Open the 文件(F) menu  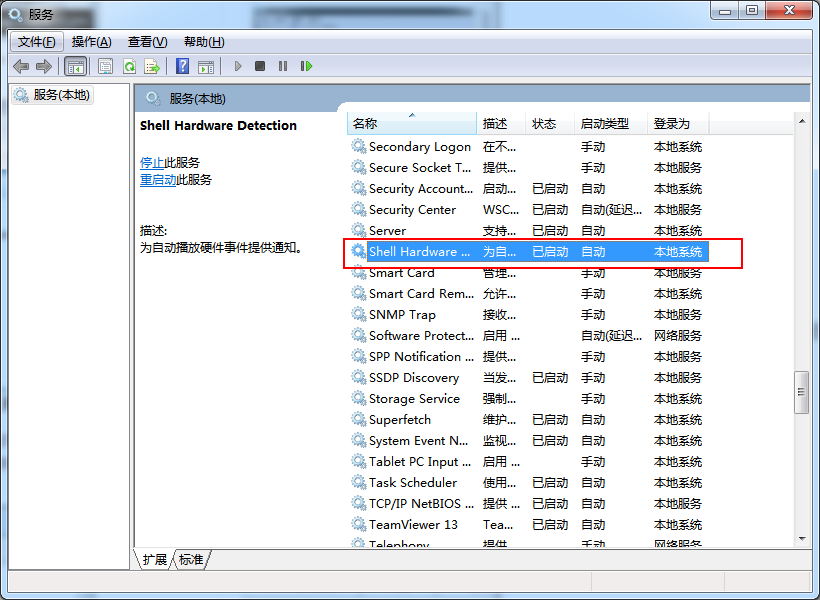click(38, 41)
